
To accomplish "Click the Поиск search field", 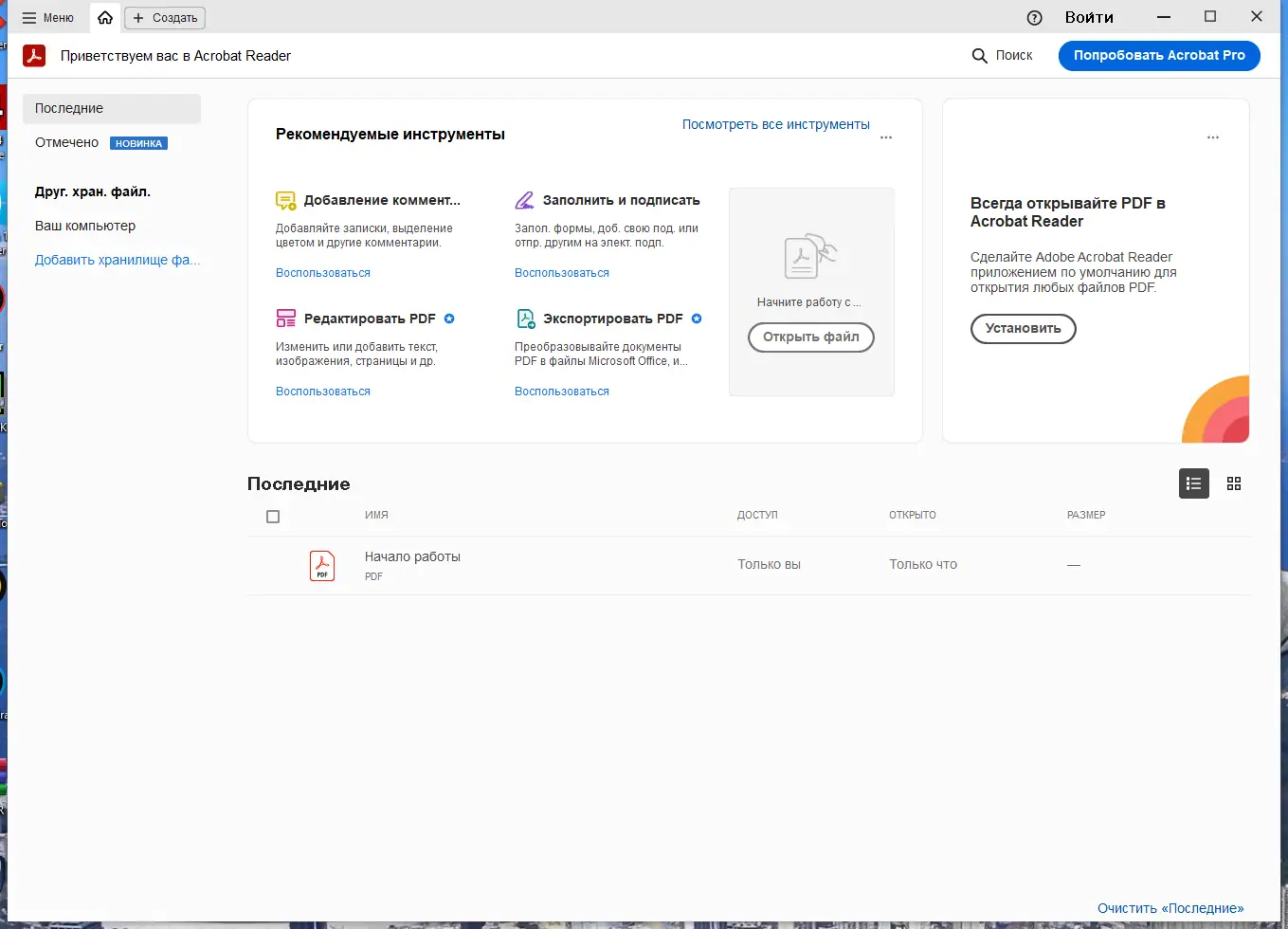I will pyautogui.click(x=1003, y=55).
